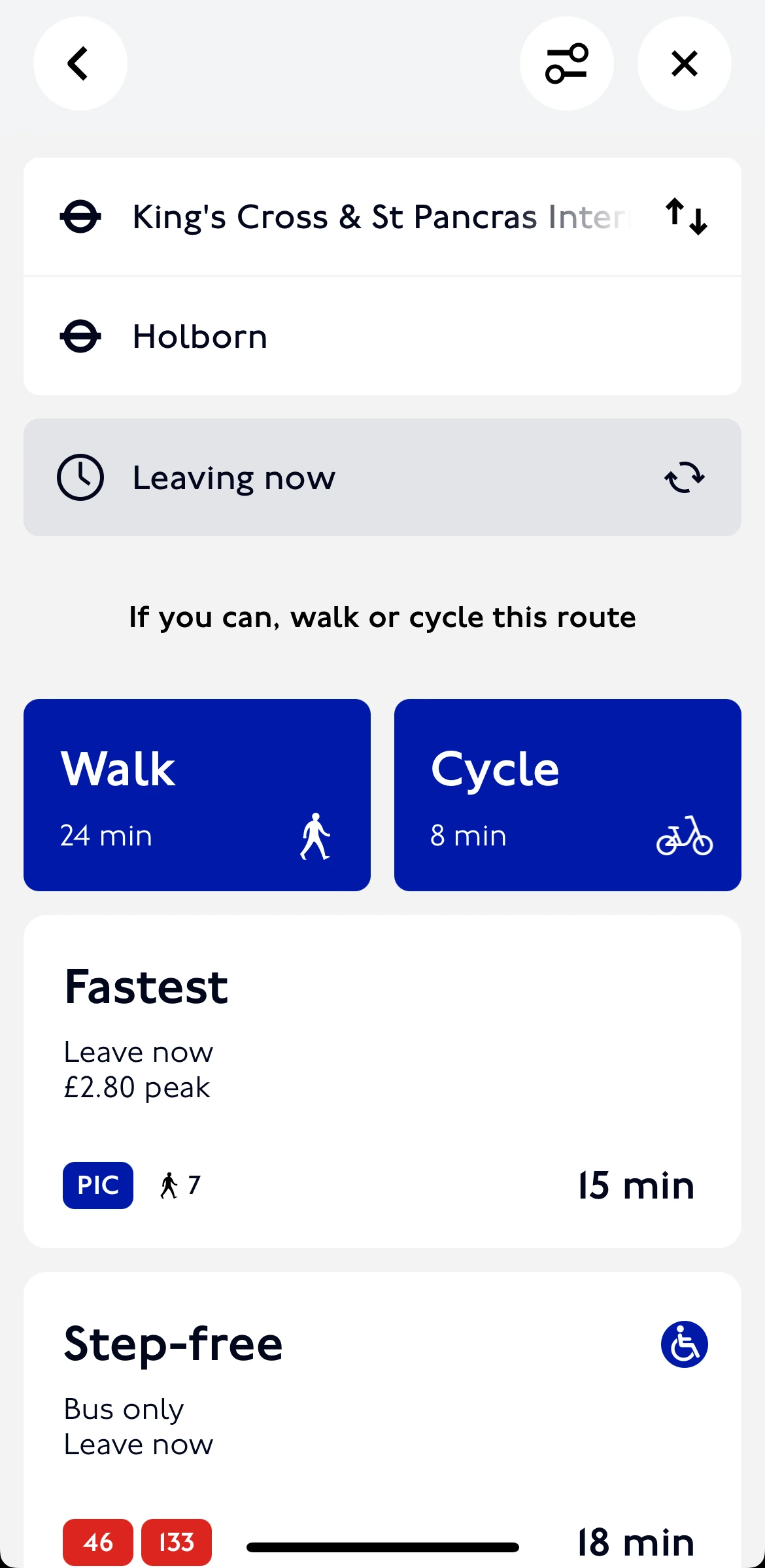
Task: Open journey filter preferences
Action: pyautogui.click(x=566, y=63)
